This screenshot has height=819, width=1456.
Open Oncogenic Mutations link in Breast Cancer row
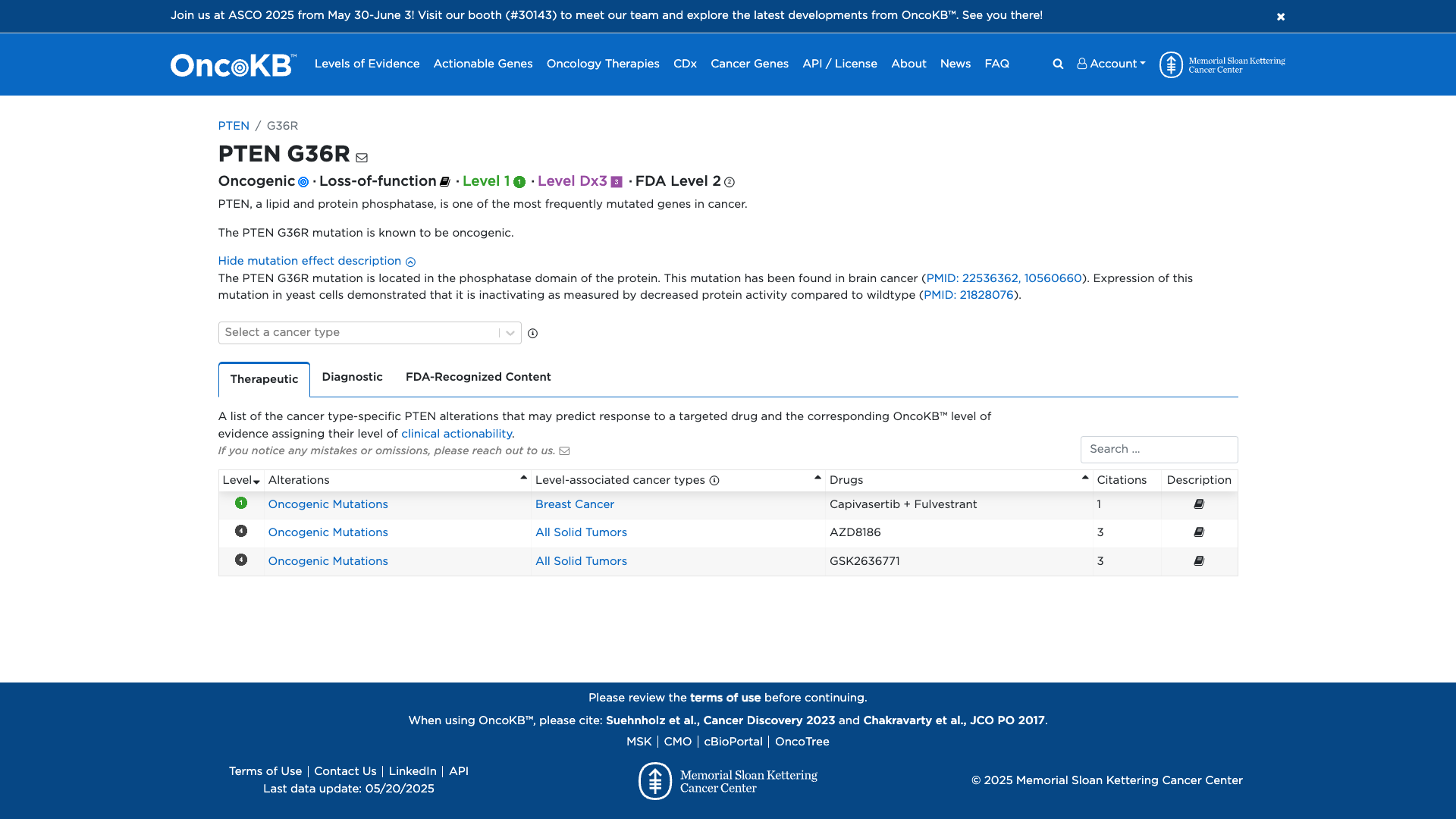point(328,504)
